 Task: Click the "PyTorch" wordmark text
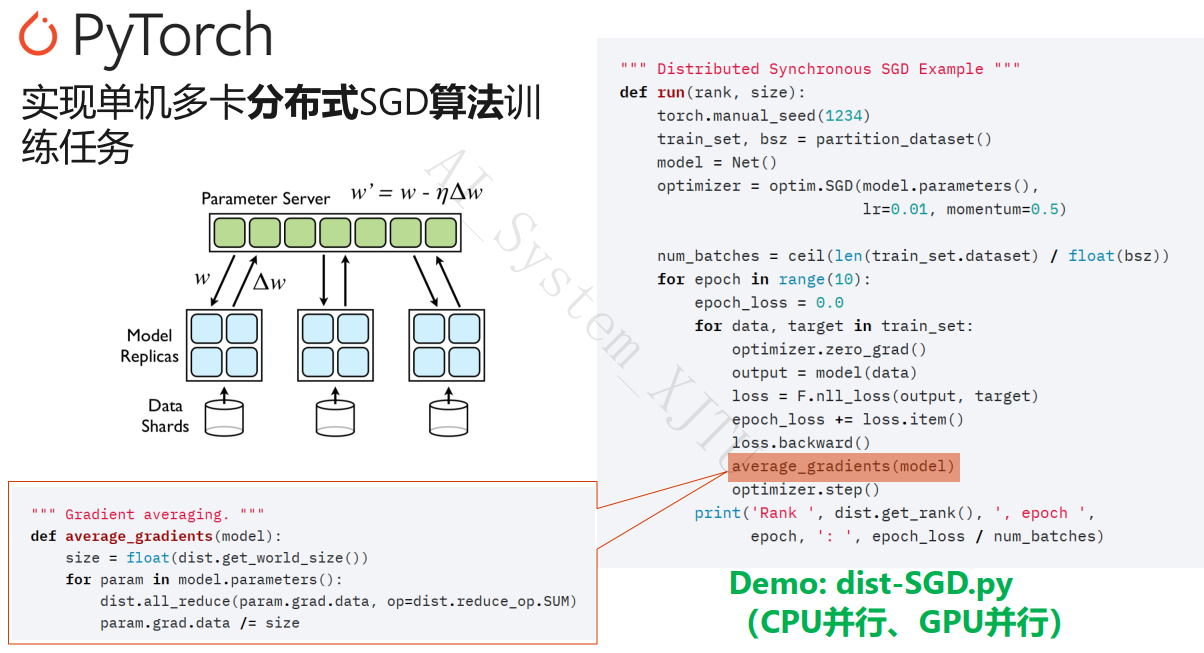point(172,37)
